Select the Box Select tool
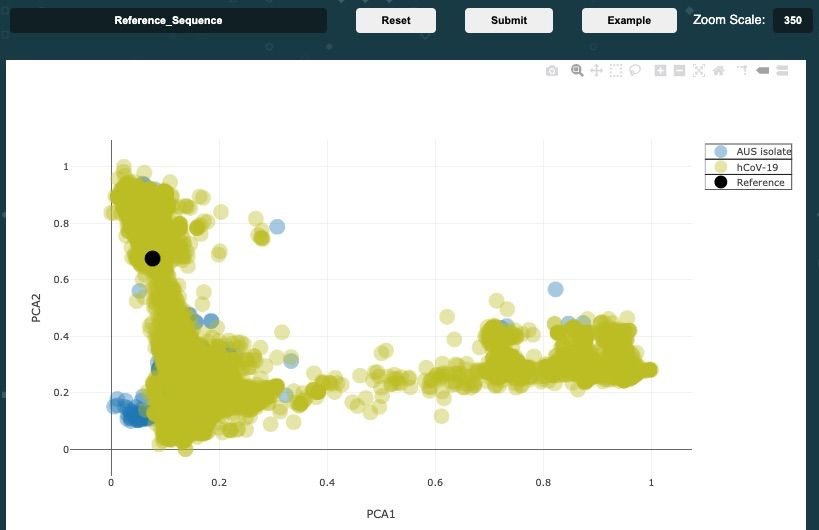 (616, 70)
